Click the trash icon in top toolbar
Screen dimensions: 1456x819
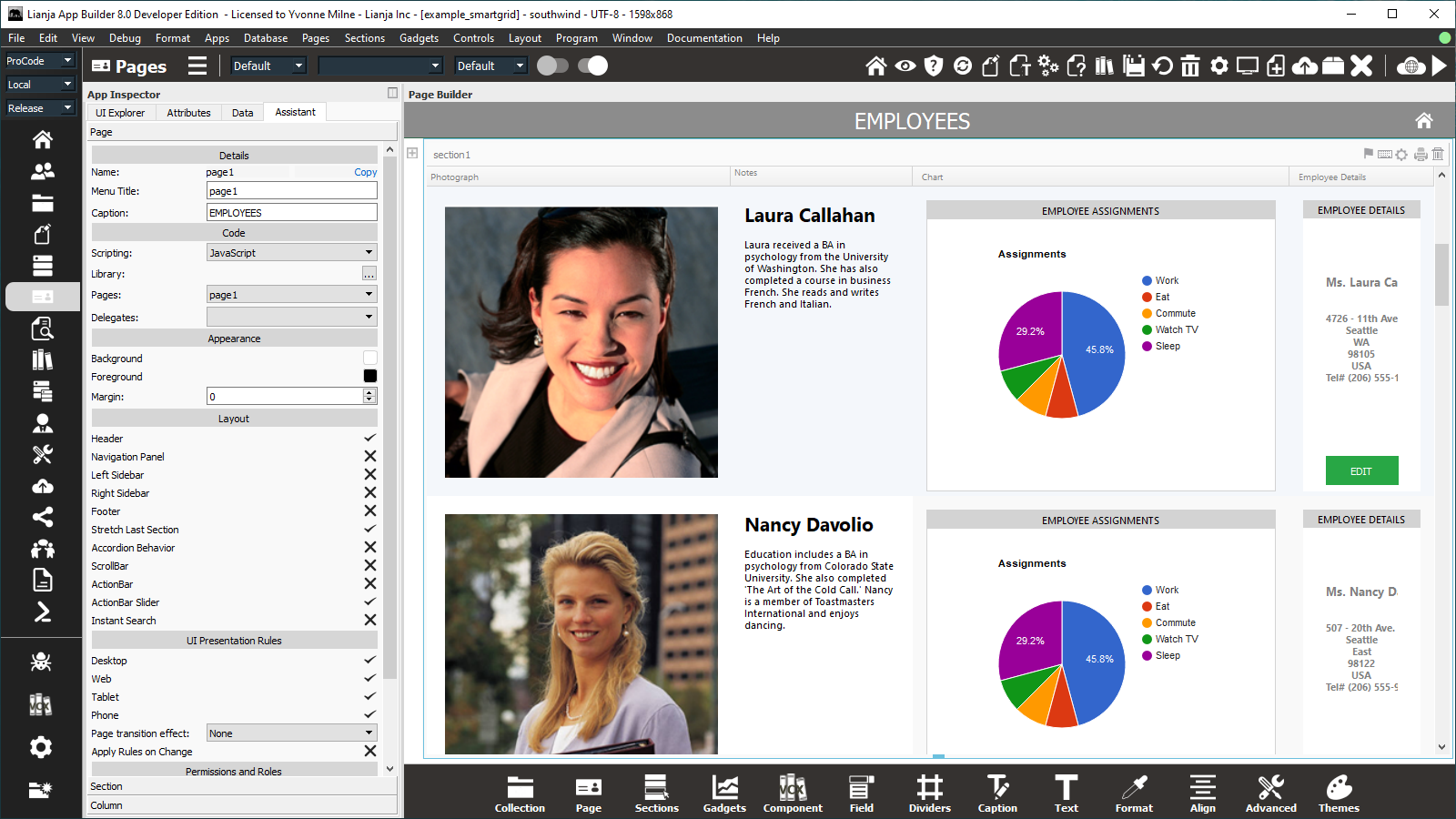click(1190, 66)
